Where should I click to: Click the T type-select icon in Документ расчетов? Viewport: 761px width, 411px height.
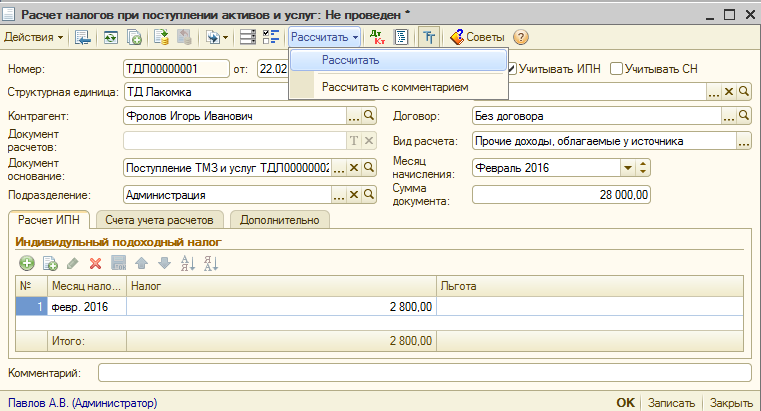coord(354,141)
